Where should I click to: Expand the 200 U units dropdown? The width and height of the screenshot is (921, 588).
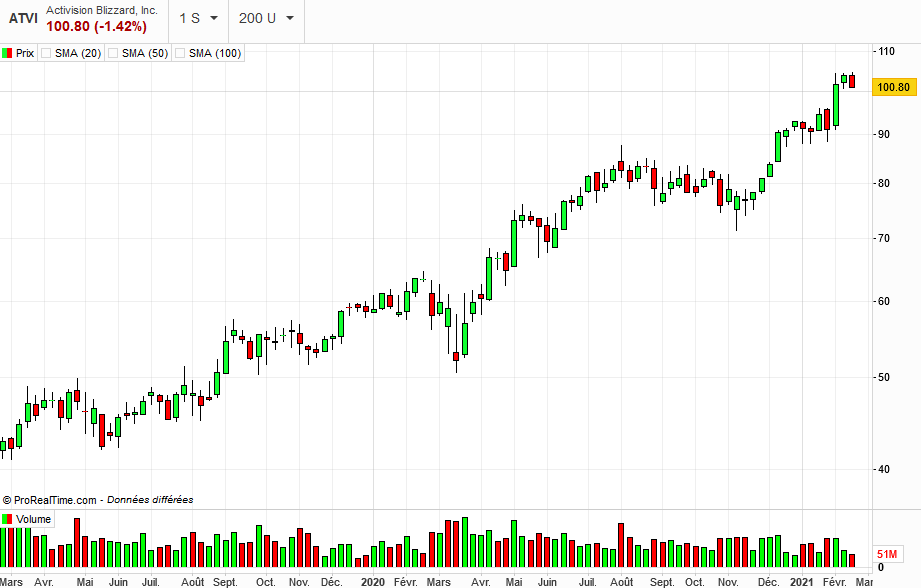point(266,18)
